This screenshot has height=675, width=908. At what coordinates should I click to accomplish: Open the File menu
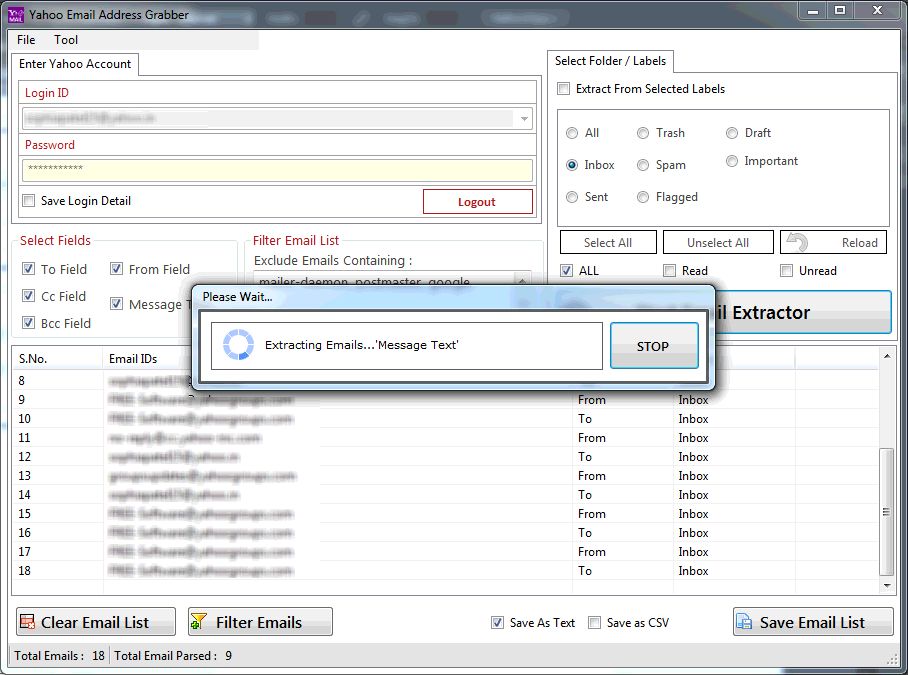(26, 40)
